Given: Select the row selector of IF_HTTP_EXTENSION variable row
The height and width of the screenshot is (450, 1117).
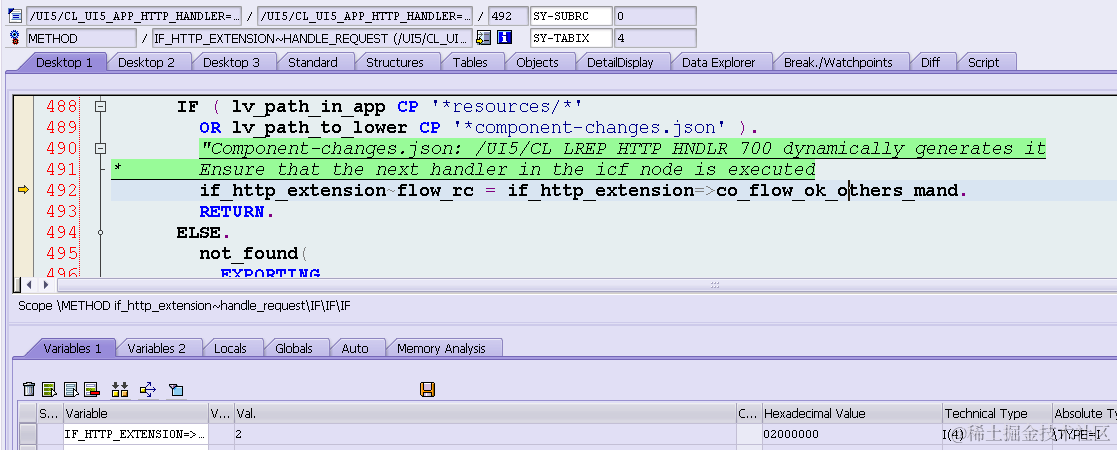Looking at the screenshot, I should (x=28, y=433).
